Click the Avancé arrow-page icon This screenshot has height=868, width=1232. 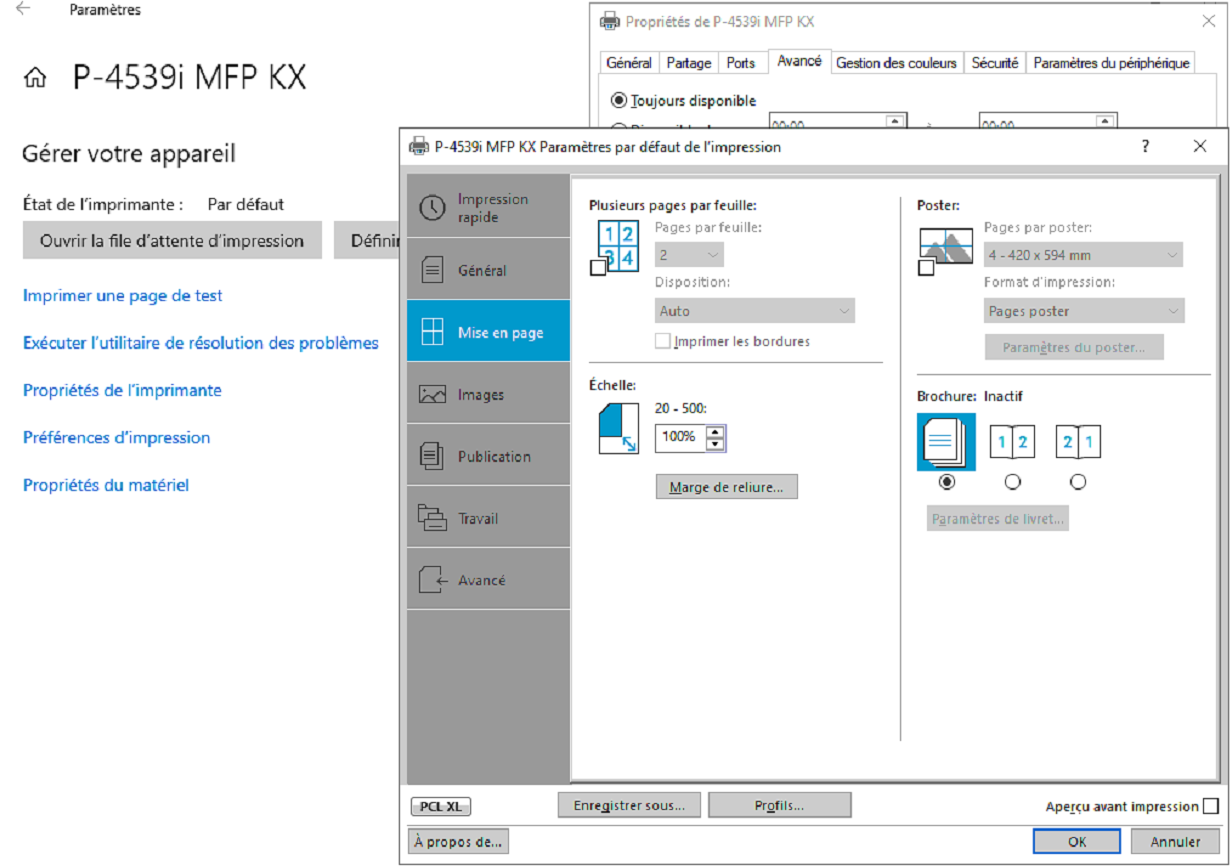coord(432,580)
